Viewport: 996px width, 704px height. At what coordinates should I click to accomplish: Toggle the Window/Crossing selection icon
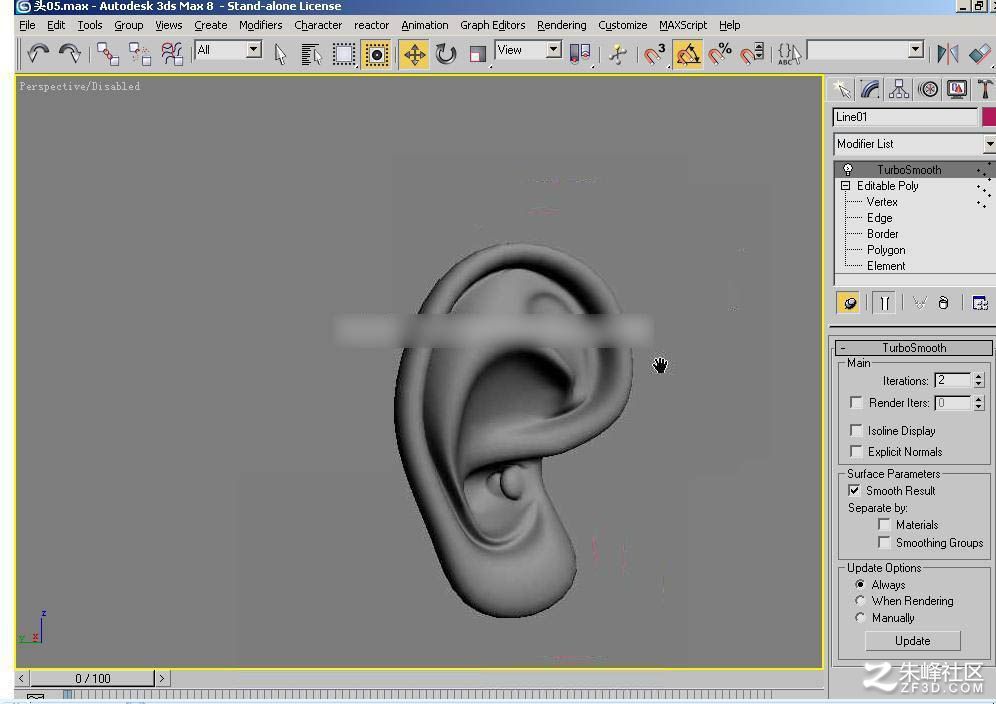pos(376,53)
